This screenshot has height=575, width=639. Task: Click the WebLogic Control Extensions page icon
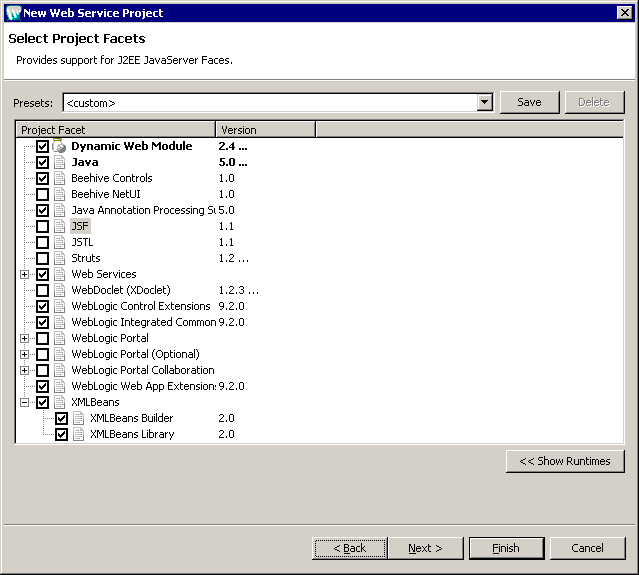pyautogui.click(x=59, y=306)
